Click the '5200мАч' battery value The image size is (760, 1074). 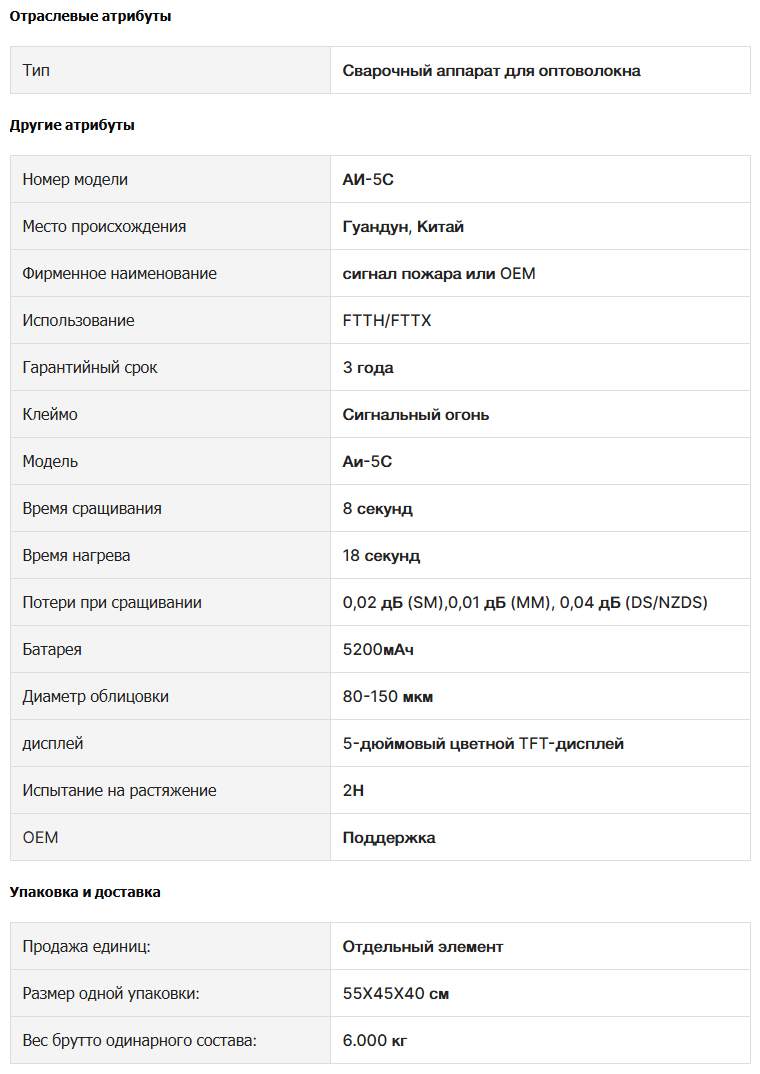[378, 649]
